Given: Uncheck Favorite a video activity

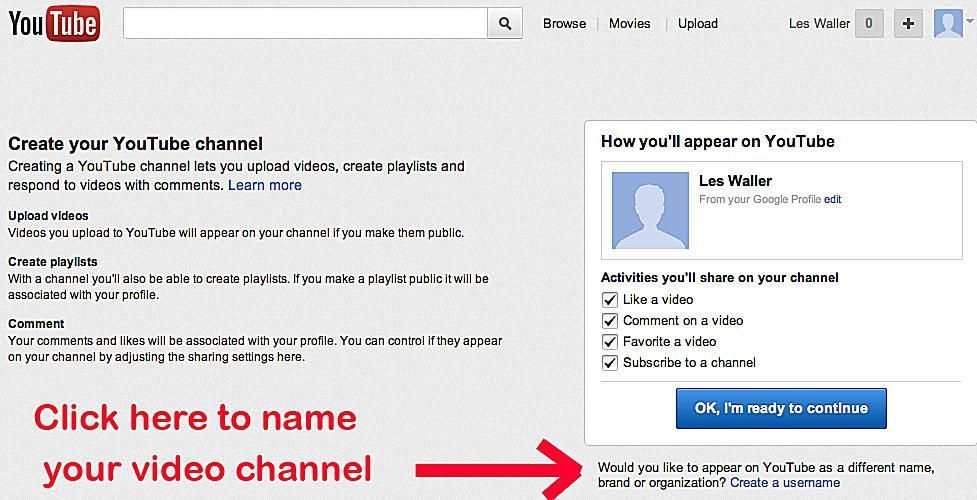Looking at the screenshot, I should (609, 342).
